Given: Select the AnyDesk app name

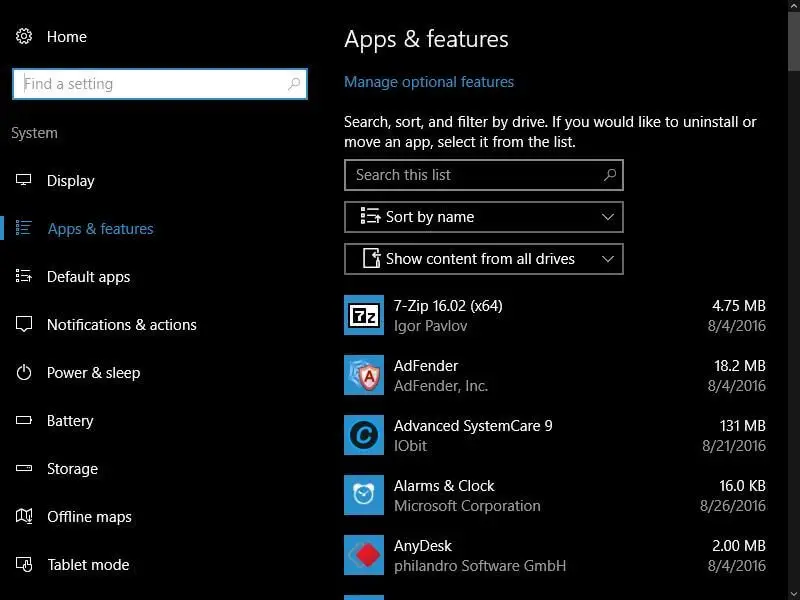Looking at the screenshot, I should (x=422, y=546).
